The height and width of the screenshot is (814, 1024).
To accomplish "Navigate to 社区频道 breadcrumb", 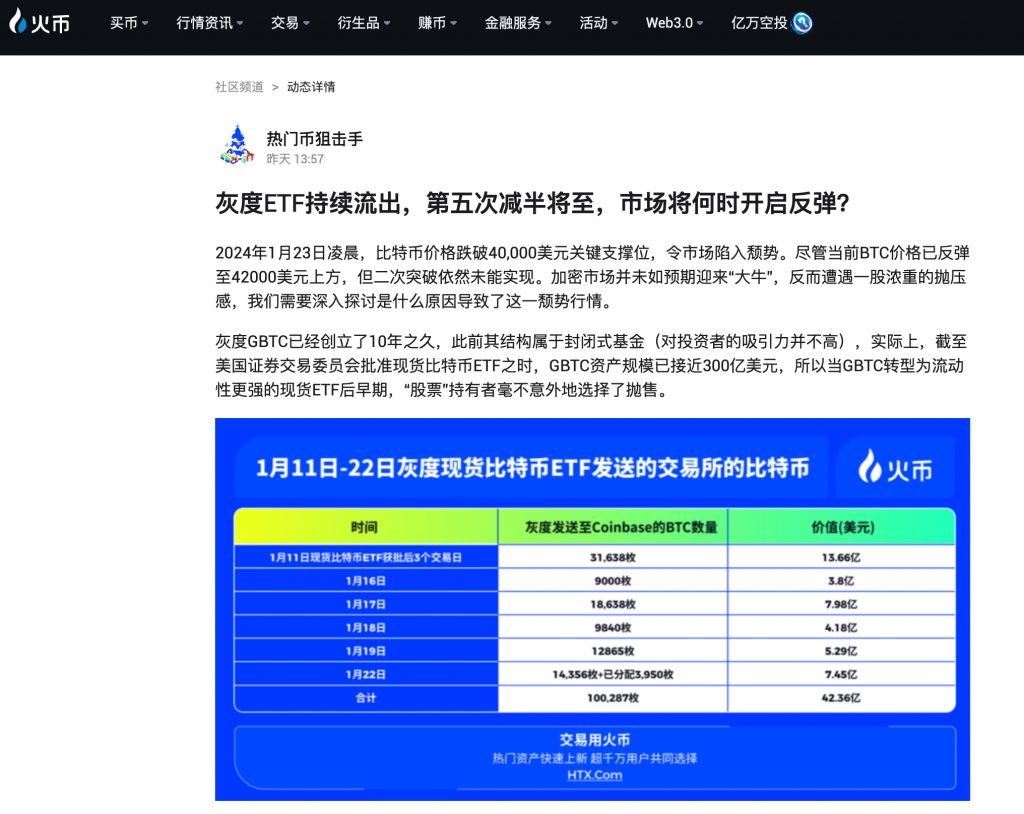I will (239, 87).
